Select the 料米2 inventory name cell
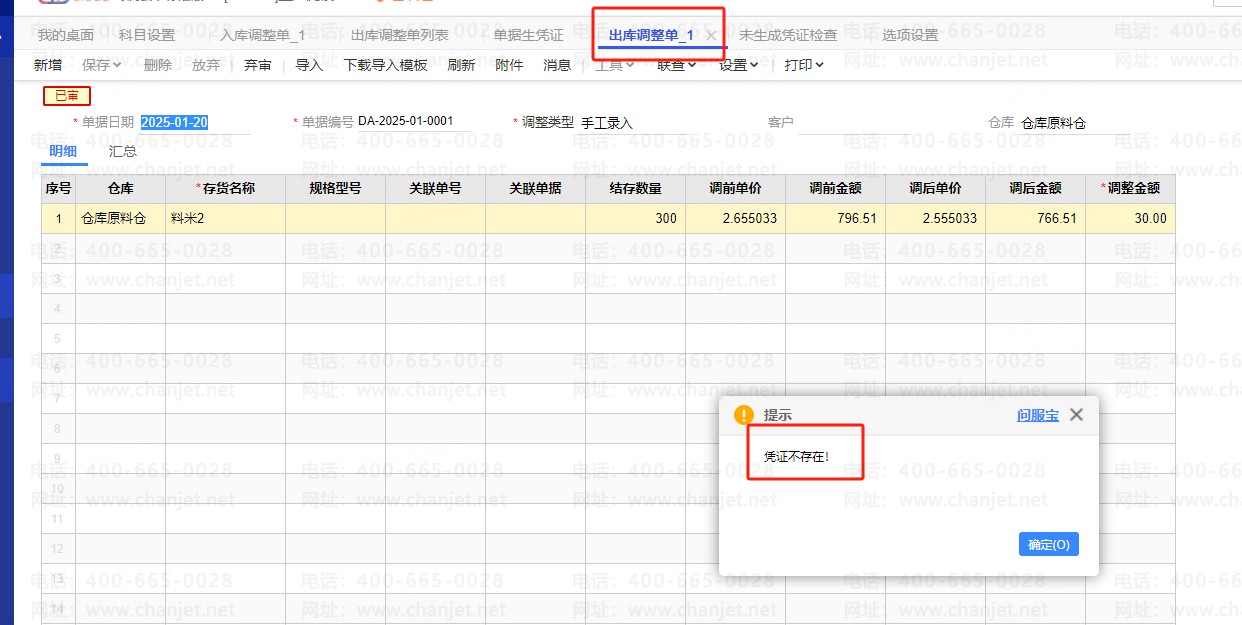1242x625 pixels. [225, 218]
